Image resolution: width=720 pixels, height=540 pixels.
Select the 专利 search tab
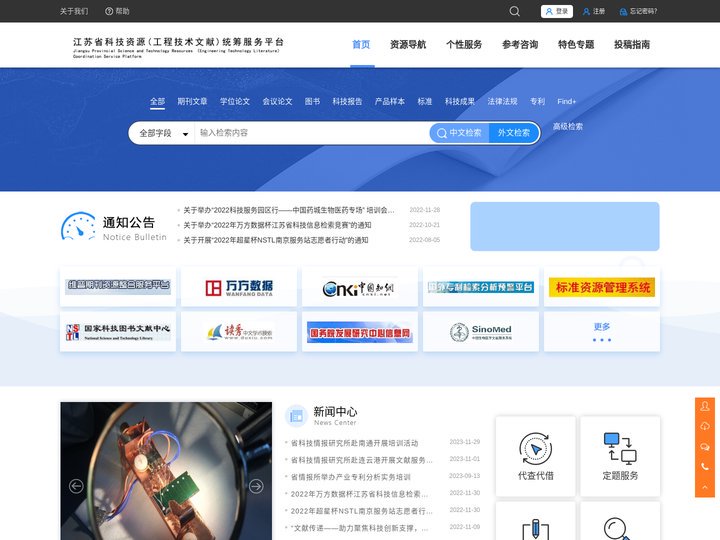click(537, 101)
